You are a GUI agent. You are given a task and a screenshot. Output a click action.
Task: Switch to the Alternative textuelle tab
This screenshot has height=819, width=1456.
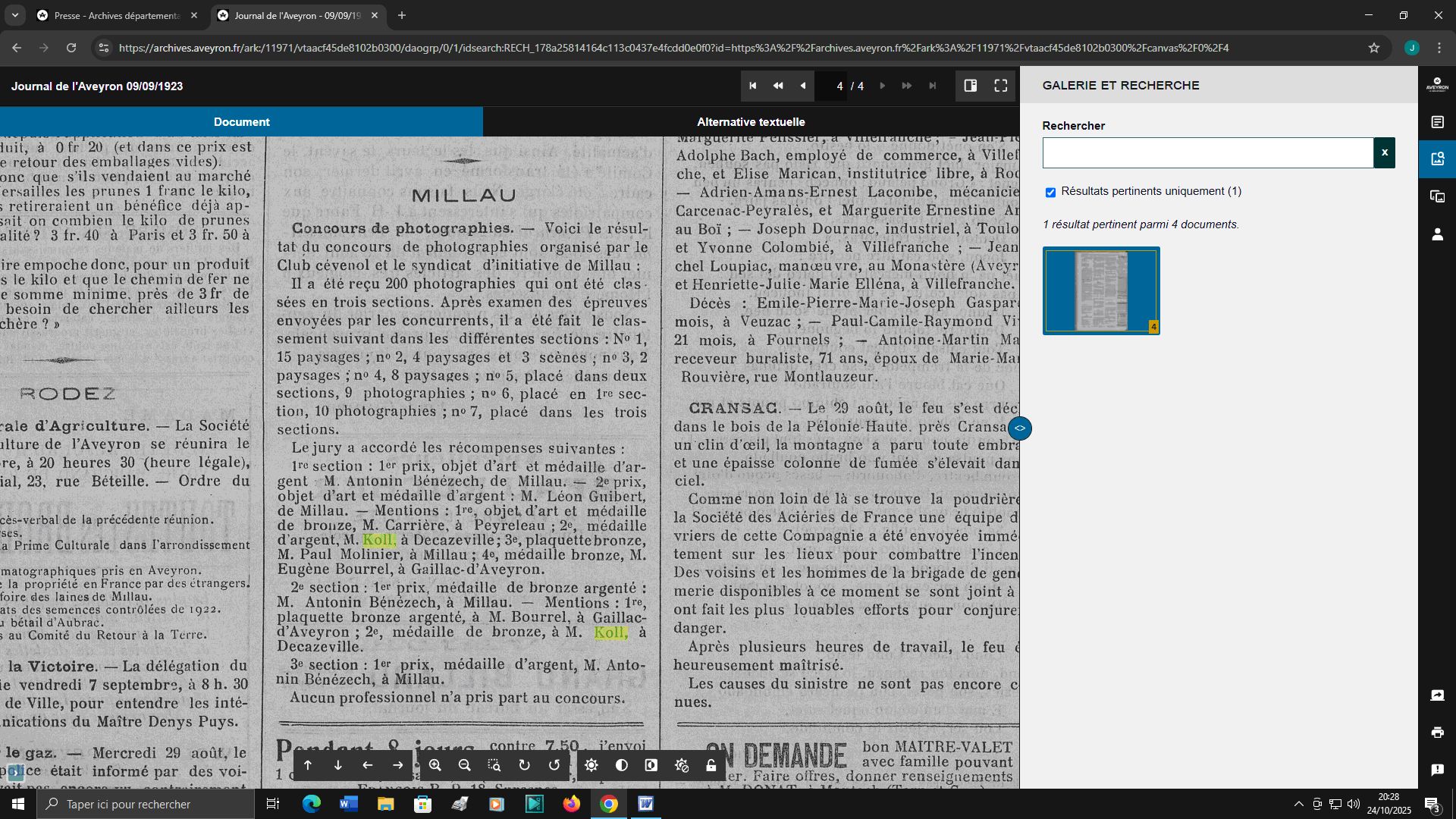tap(751, 121)
